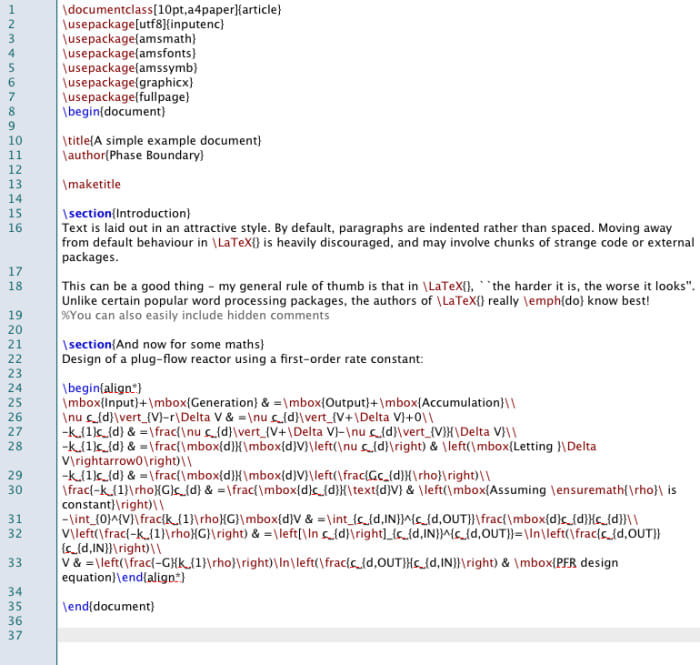Click the \LaTeX{} command in line 16
Image resolution: width=700 pixels, height=665 pixels.
(236, 243)
